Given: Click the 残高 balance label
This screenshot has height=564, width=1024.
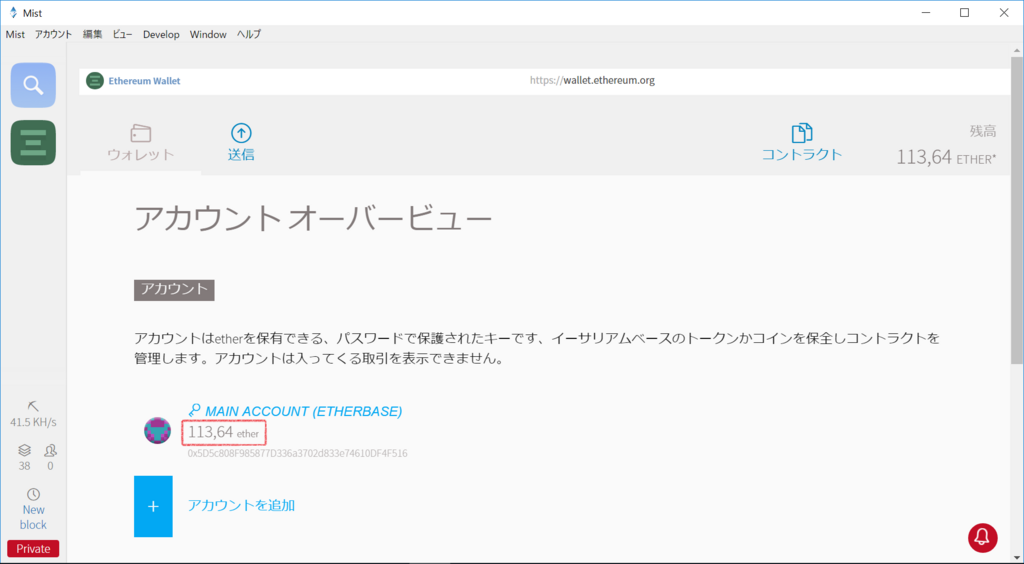Looking at the screenshot, I should 983,131.
